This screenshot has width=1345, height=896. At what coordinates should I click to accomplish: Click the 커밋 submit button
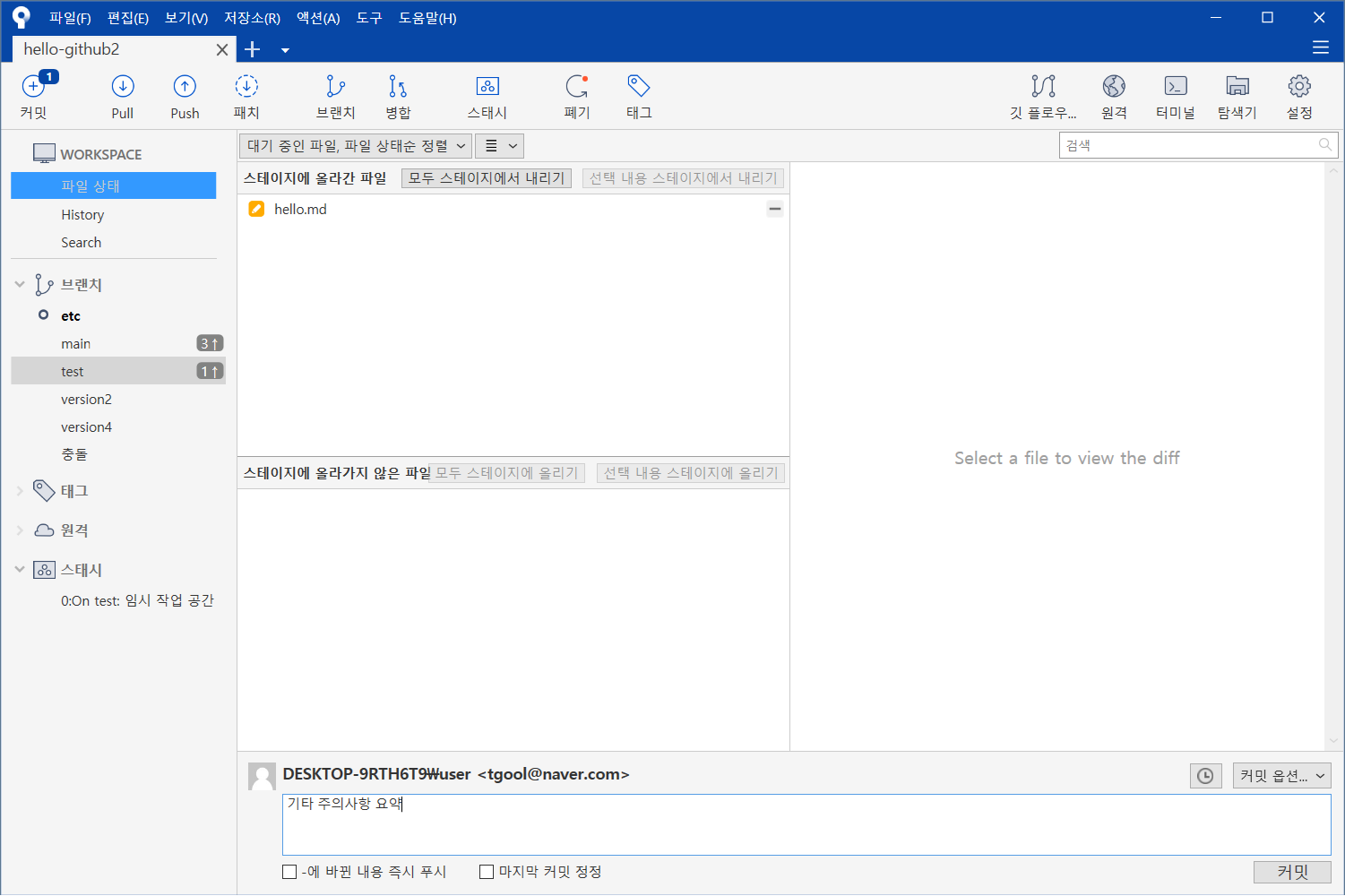pyautogui.click(x=1292, y=872)
